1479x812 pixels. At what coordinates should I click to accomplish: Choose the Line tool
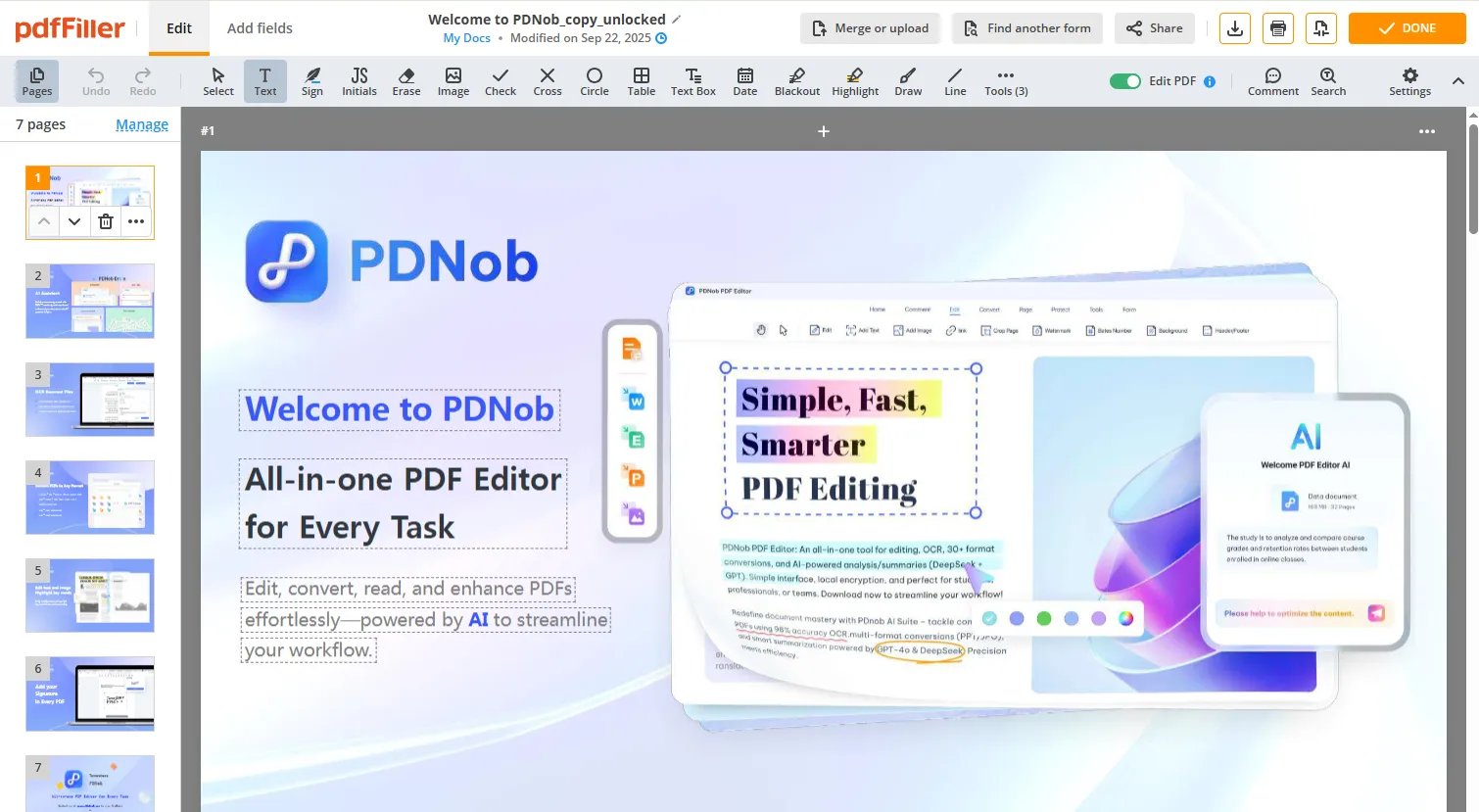(955, 81)
